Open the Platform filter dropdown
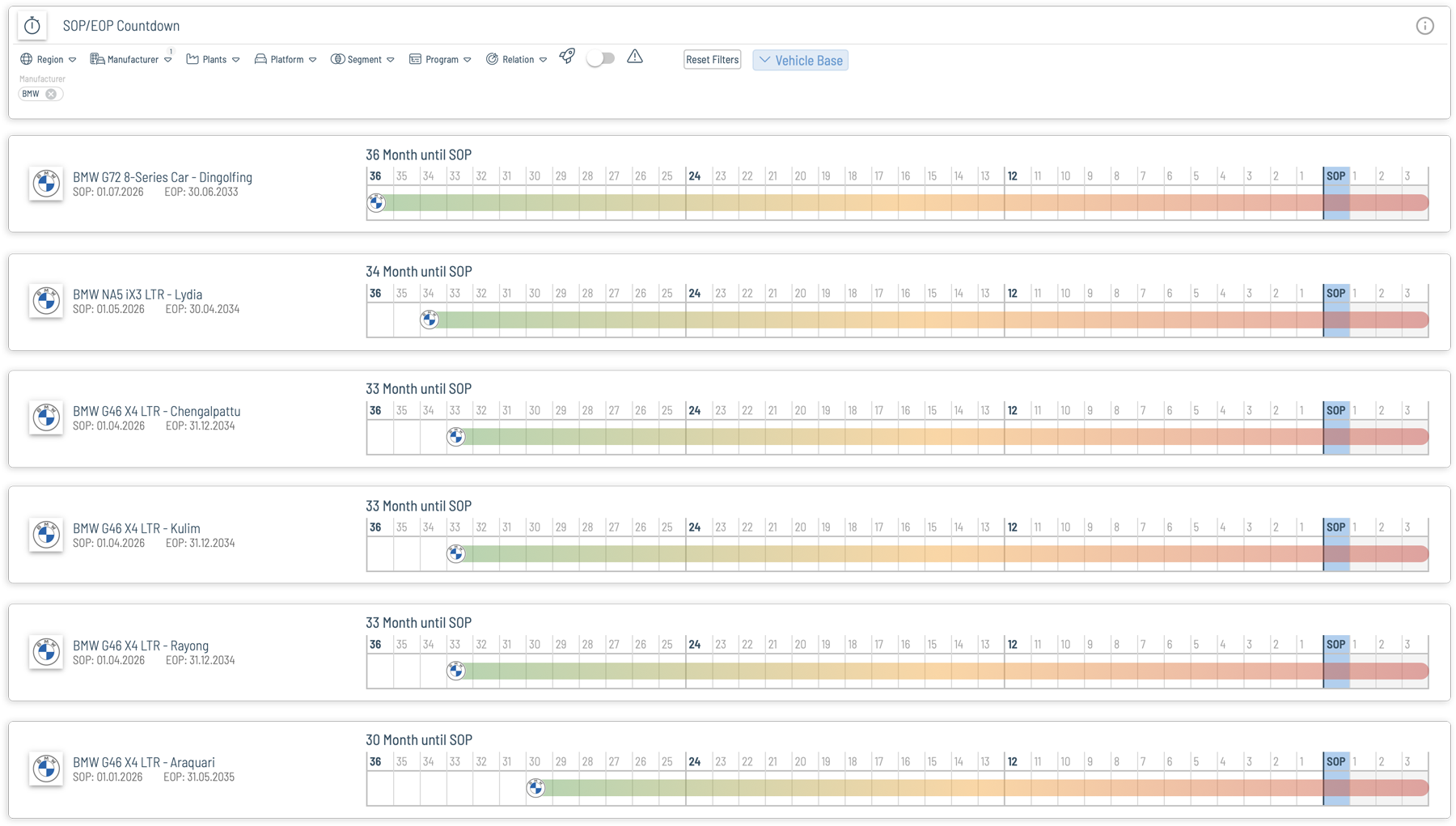The image size is (1456, 826). pyautogui.click(x=286, y=59)
